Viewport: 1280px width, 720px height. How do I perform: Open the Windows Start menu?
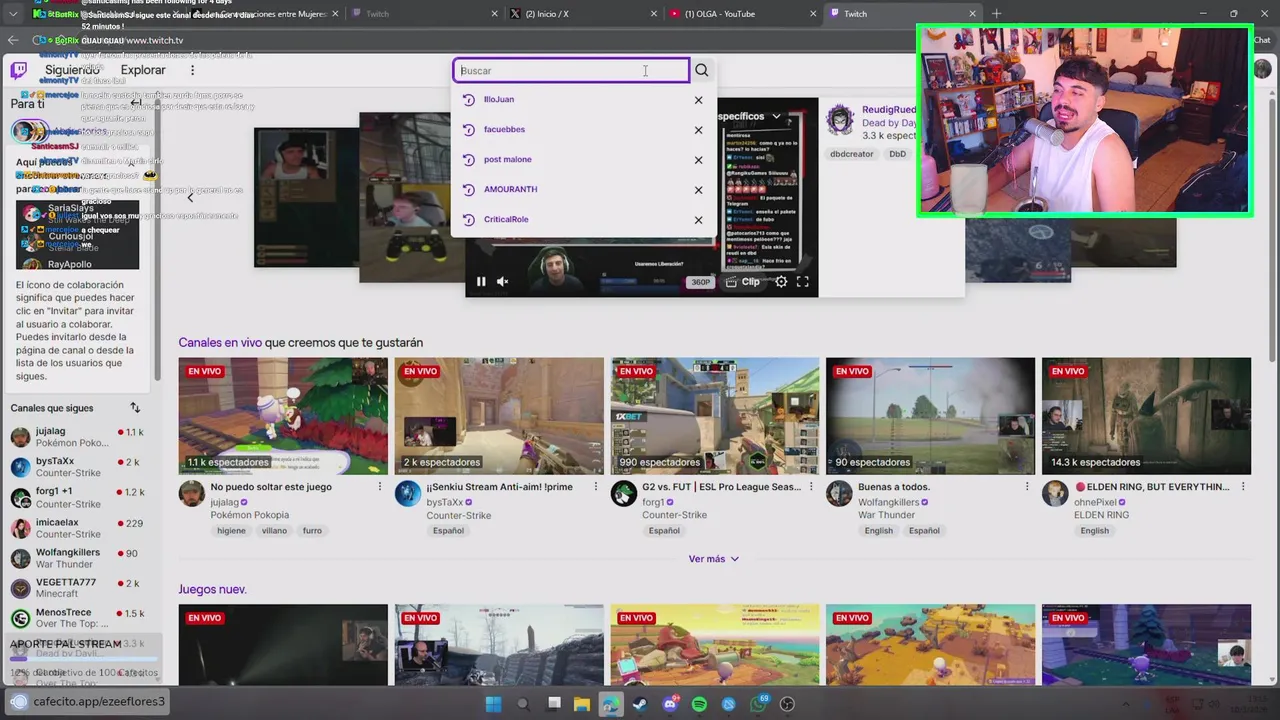(493, 704)
